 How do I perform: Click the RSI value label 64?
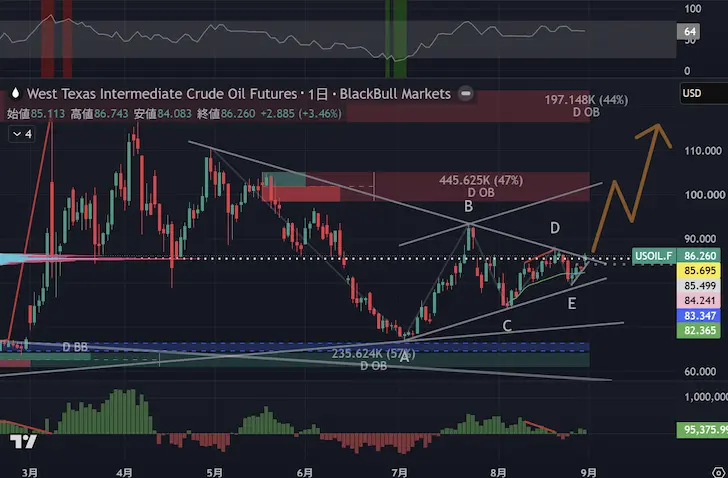(689, 32)
